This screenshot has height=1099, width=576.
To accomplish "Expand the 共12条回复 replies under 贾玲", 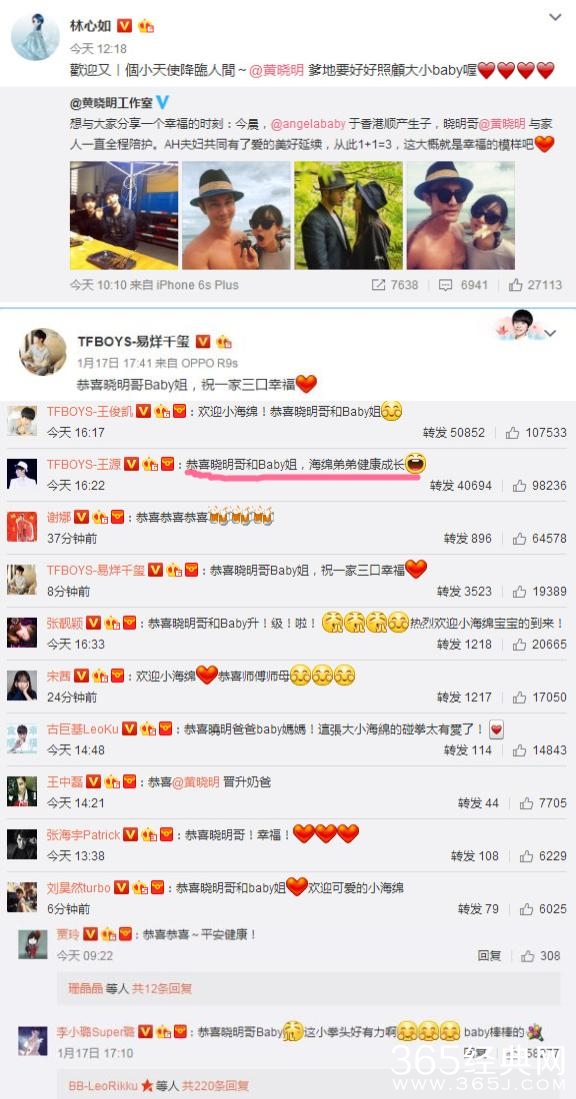I will pos(162,988).
